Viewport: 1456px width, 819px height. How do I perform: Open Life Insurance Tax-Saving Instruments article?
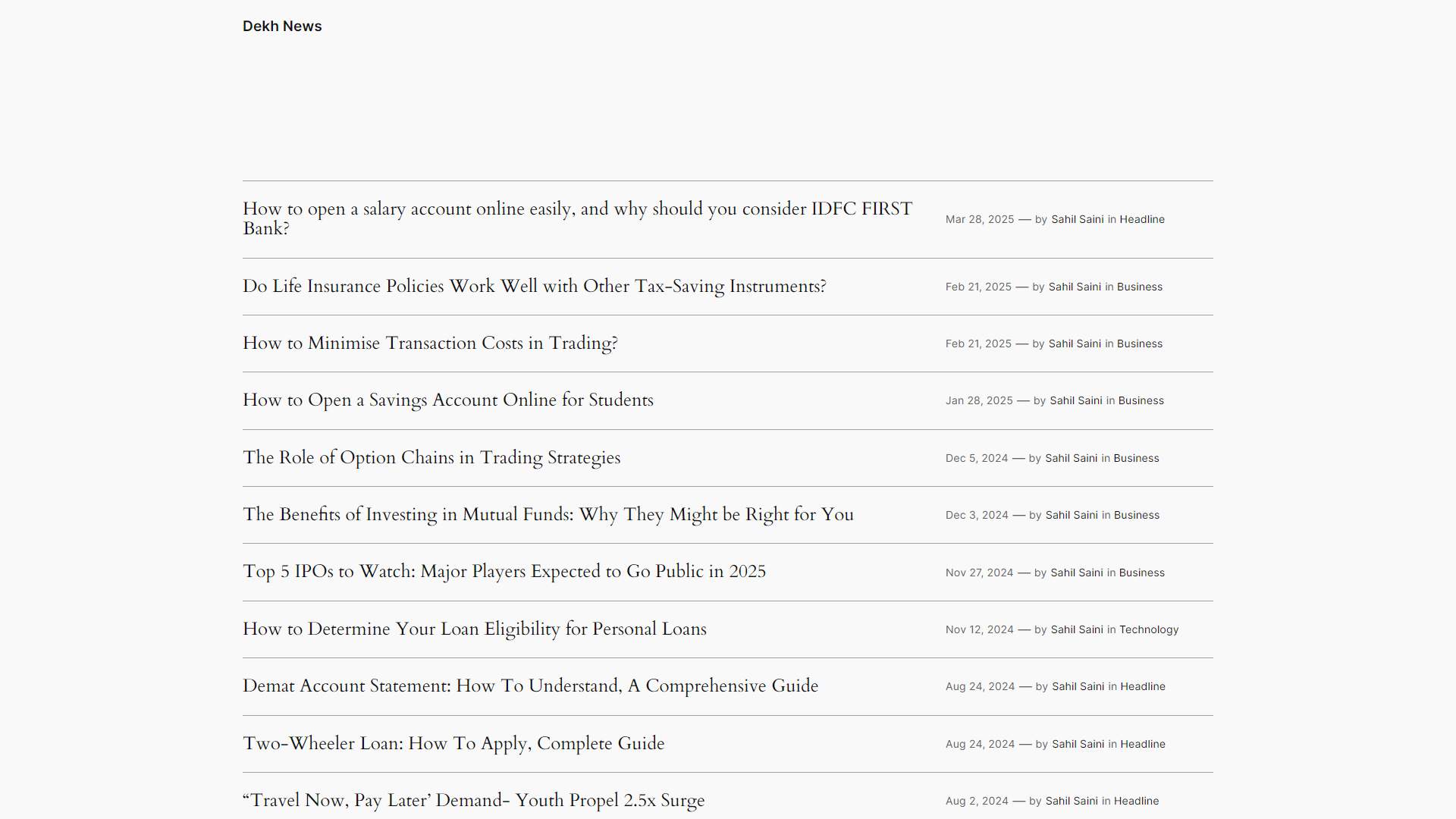pos(534,287)
